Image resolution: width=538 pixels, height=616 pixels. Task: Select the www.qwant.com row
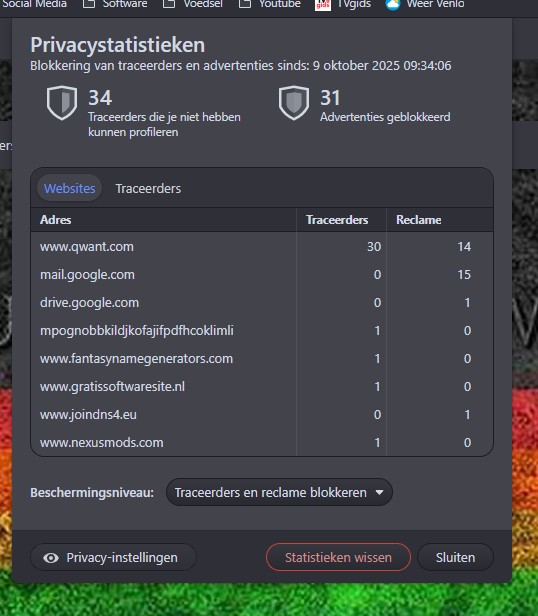click(x=262, y=247)
